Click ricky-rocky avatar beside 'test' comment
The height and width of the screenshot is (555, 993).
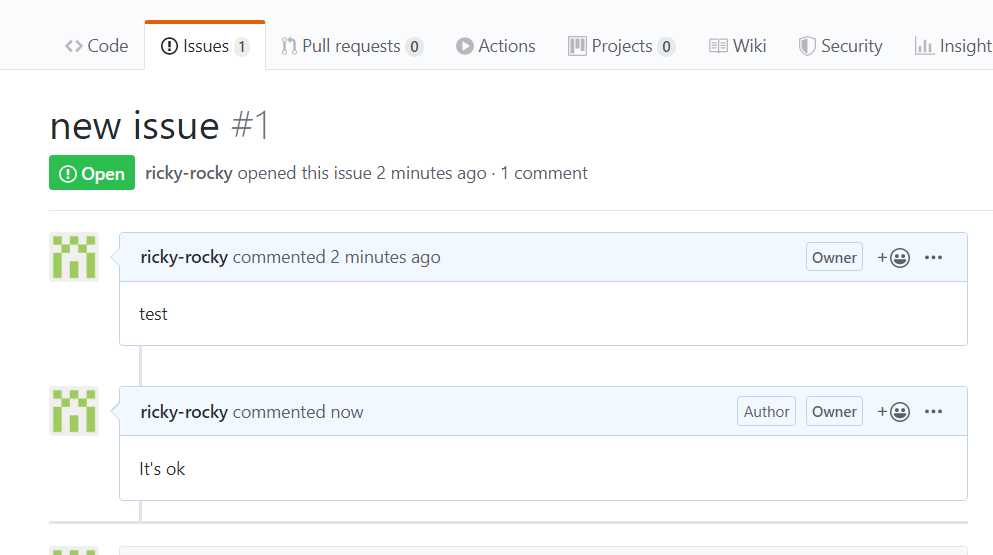(x=74, y=257)
